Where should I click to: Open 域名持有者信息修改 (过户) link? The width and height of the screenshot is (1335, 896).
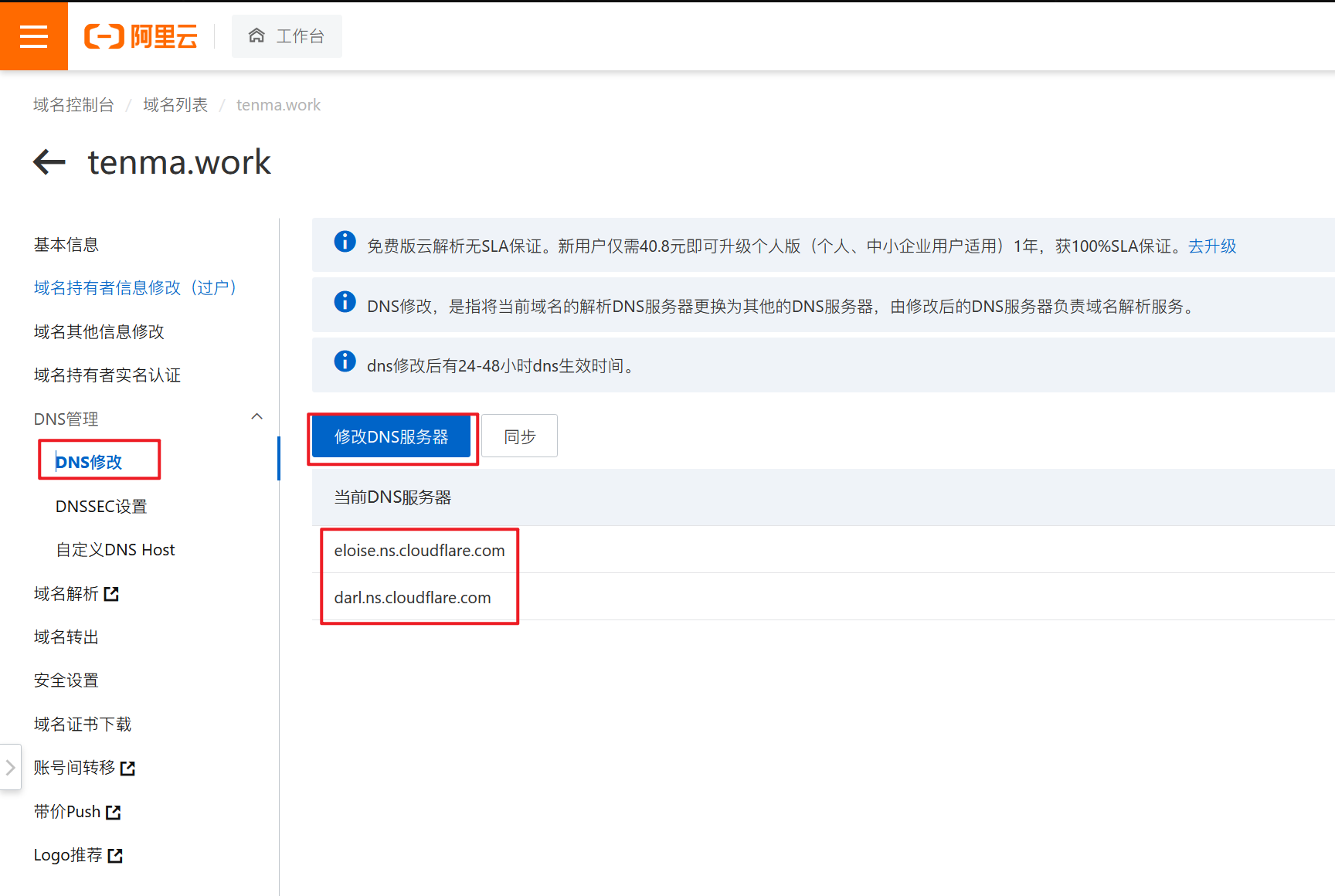tap(134, 288)
